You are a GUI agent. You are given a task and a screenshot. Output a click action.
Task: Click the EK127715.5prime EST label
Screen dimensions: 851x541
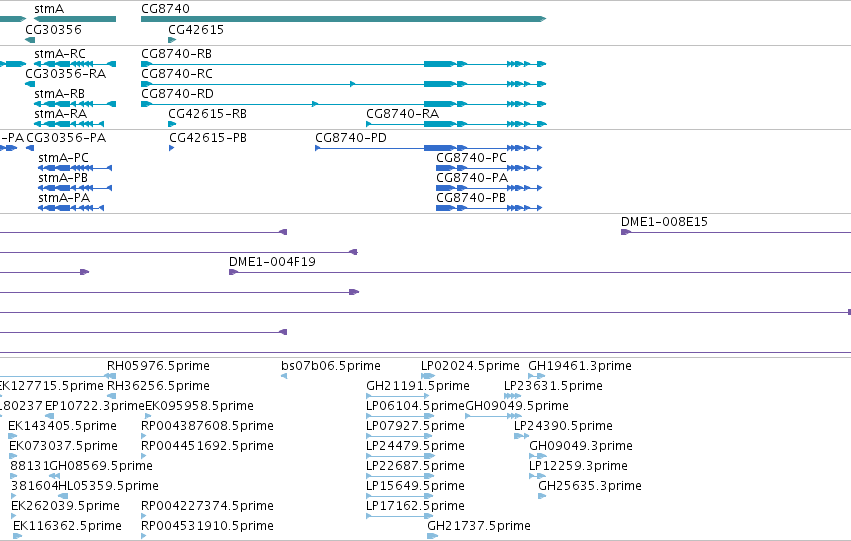[x=52, y=386]
